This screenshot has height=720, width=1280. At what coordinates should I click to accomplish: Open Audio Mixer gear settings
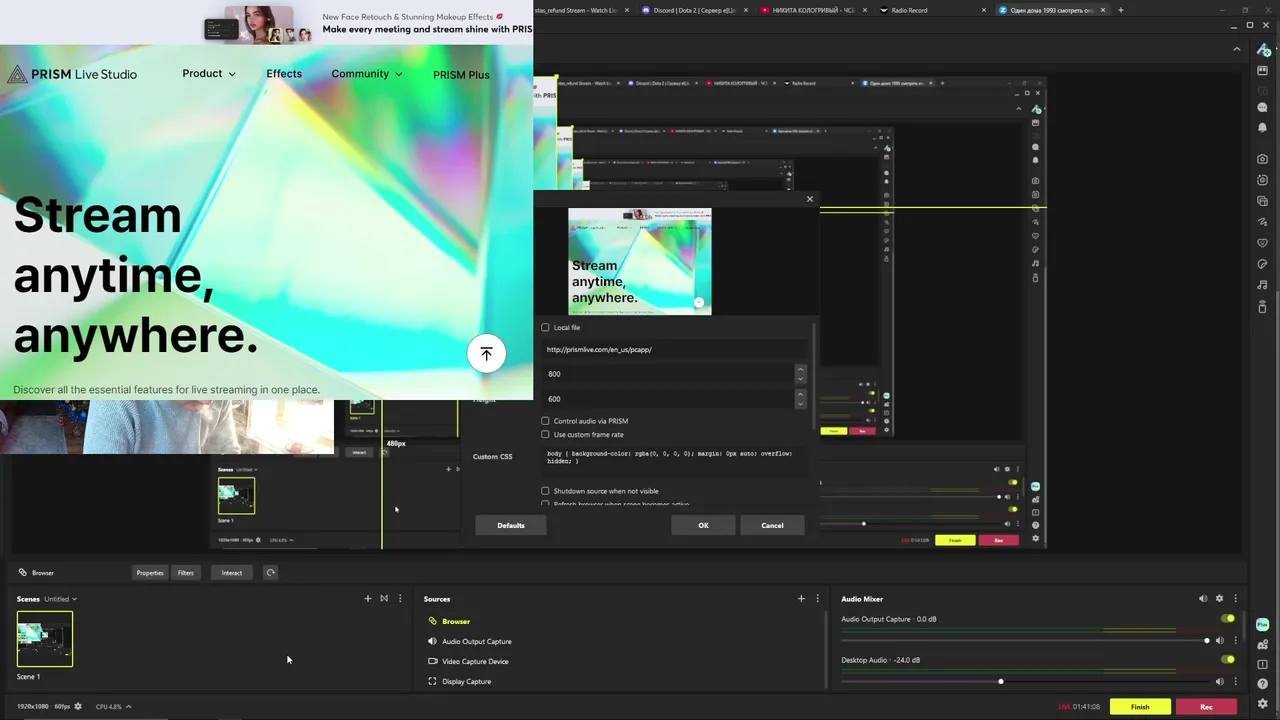1219,598
